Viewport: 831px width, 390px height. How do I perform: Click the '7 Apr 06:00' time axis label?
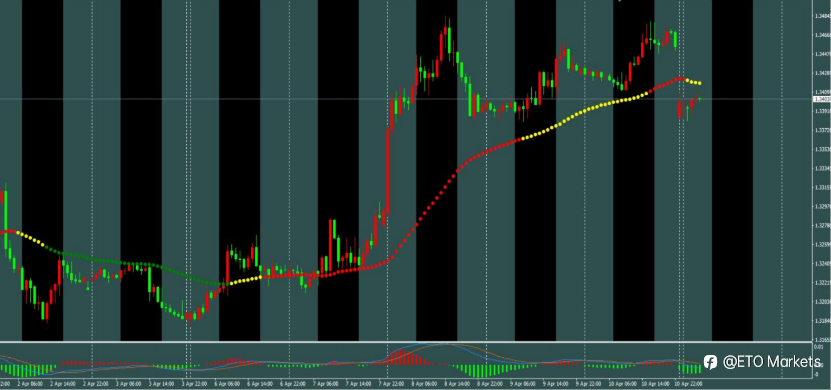tap(325, 384)
